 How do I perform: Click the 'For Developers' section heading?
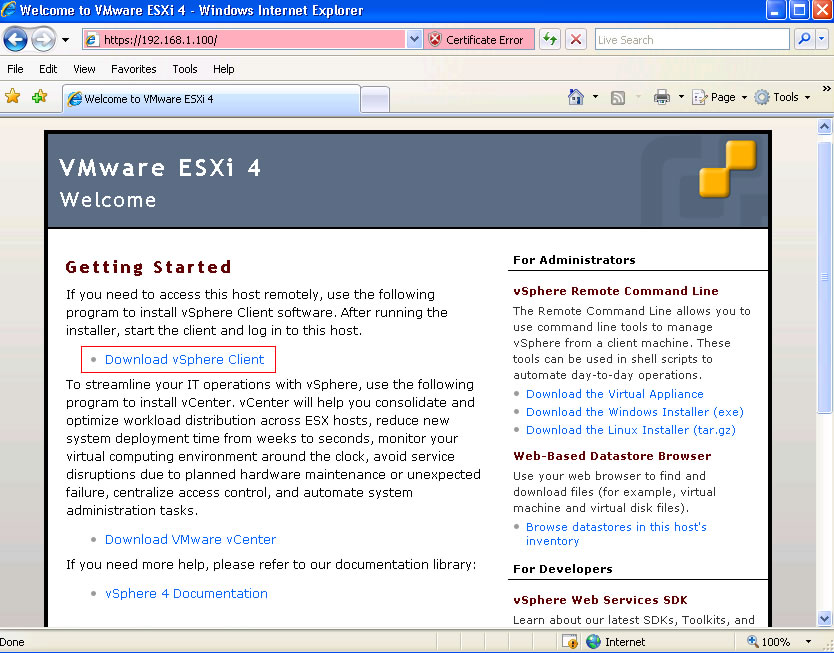pos(563,569)
